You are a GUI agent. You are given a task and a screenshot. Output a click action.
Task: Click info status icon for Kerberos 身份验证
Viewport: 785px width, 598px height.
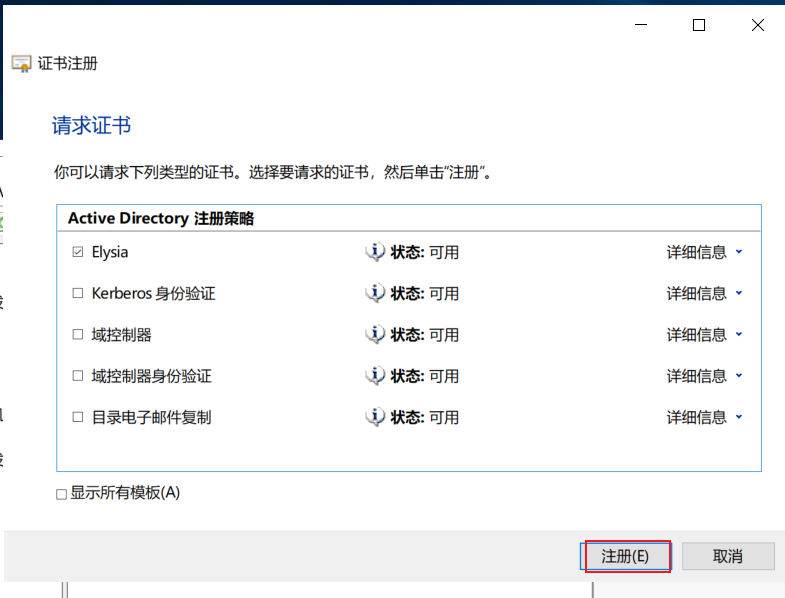click(x=375, y=293)
